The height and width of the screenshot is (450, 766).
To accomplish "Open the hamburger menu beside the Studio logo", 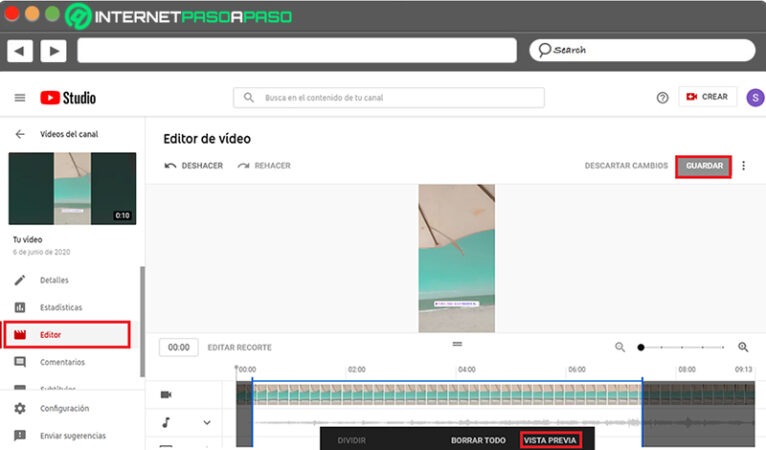I will pos(20,98).
